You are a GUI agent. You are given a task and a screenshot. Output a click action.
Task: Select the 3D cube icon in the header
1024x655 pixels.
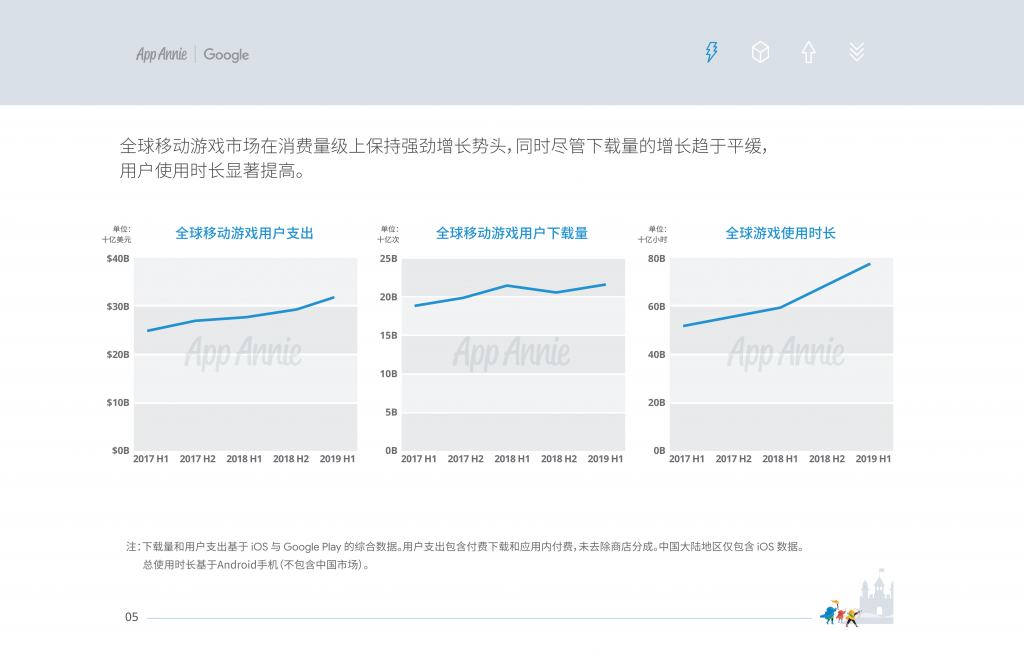pyautogui.click(x=760, y=51)
